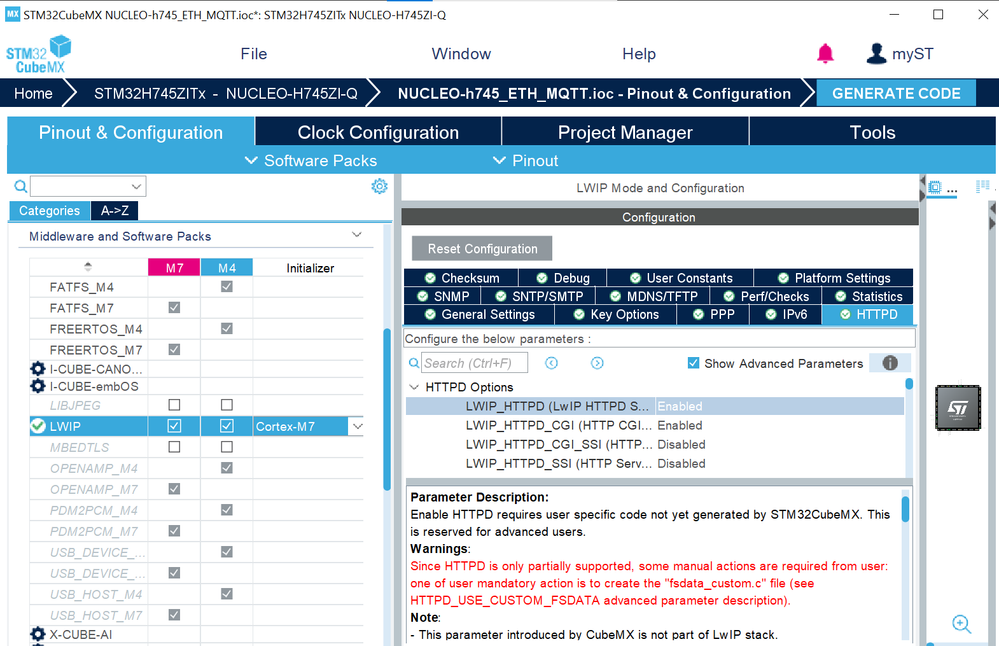Toggle FATFS_M4 M4 checkbox
This screenshot has width=999, height=646.
(226, 287)
